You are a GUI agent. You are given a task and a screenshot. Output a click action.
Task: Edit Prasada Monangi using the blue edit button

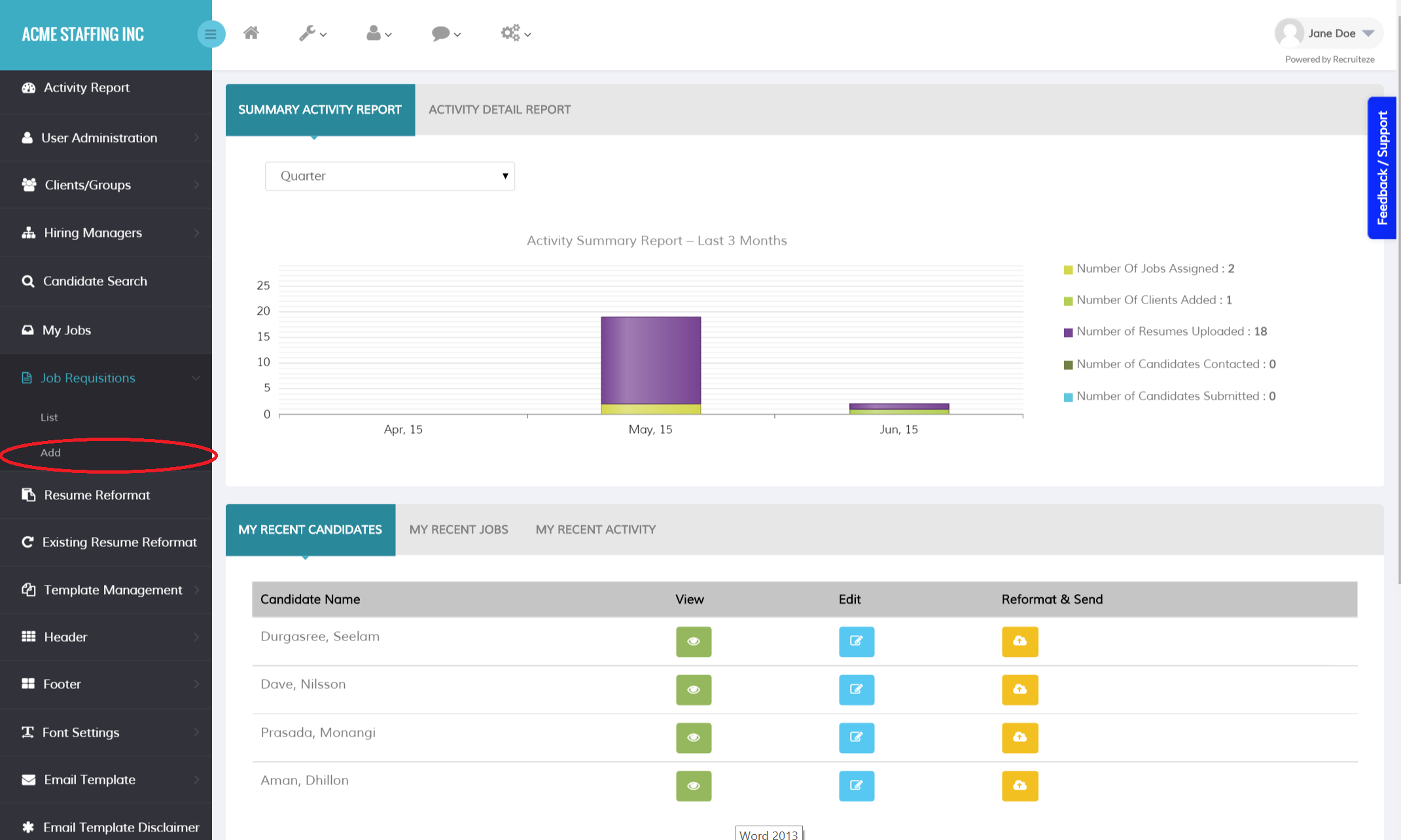(x=856, y=738)
